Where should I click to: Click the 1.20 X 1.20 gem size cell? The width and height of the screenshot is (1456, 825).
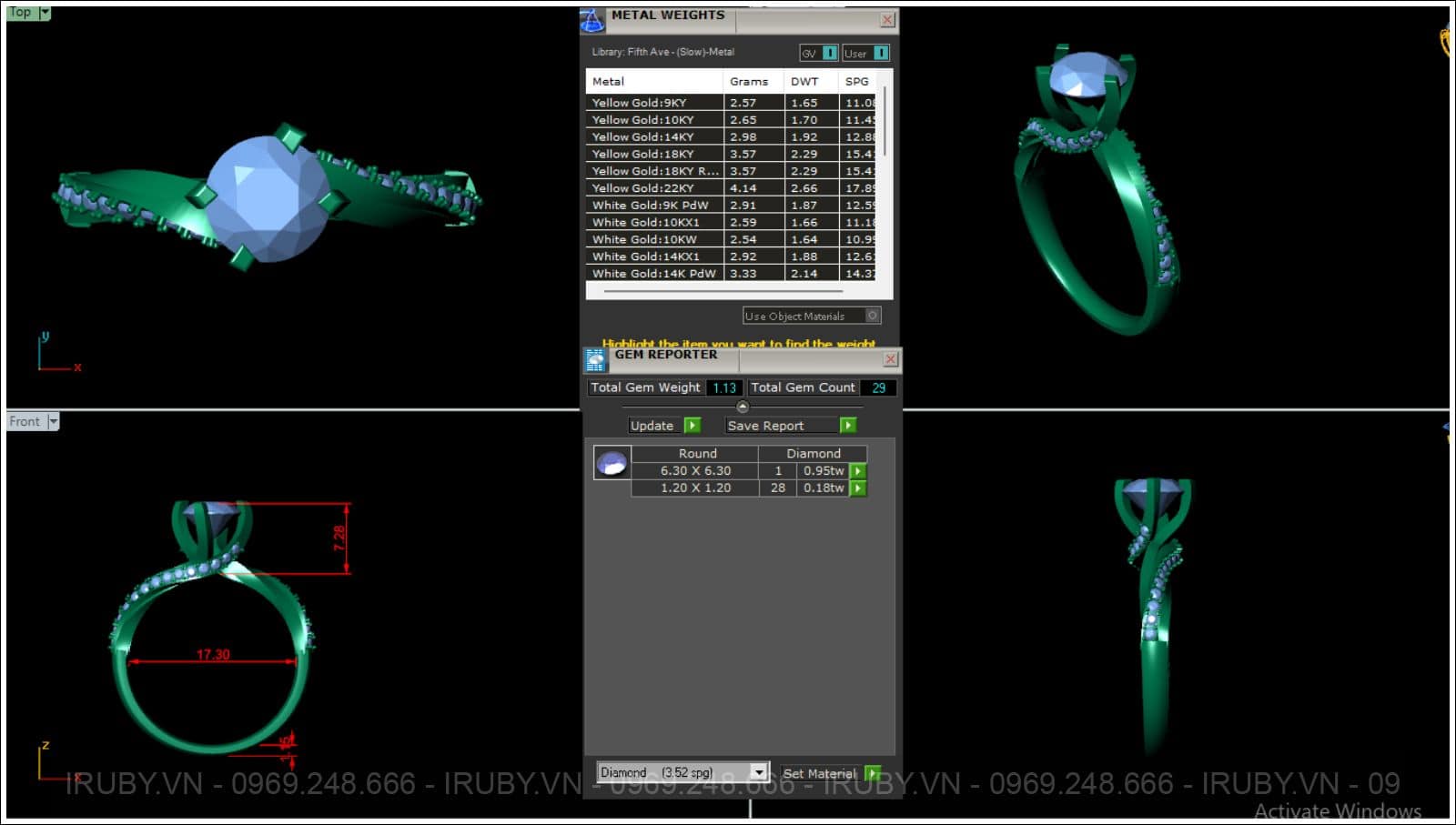(x=695, y=488)
